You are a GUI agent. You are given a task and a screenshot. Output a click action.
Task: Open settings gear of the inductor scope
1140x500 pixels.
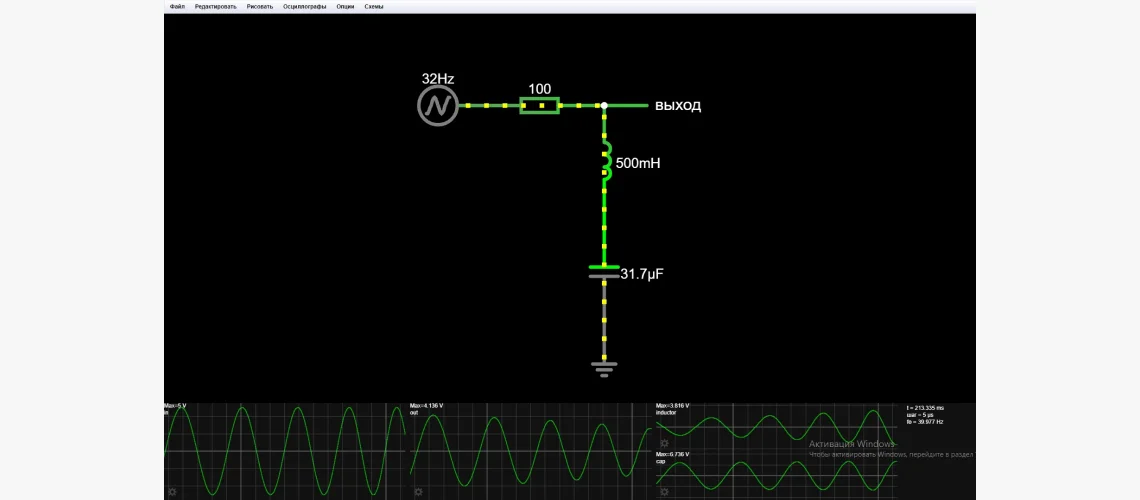(664, 442)
